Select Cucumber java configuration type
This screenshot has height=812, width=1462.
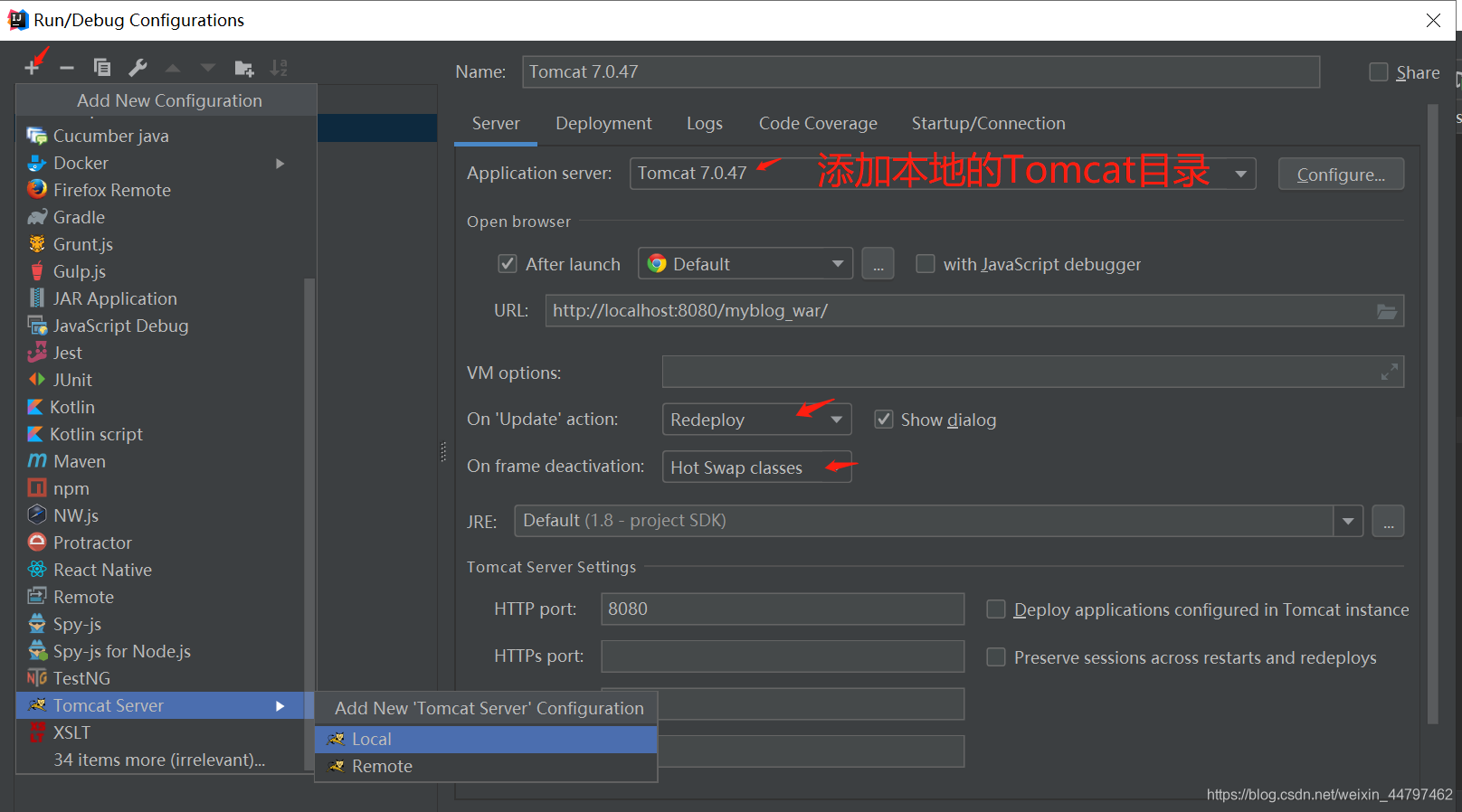166,136
